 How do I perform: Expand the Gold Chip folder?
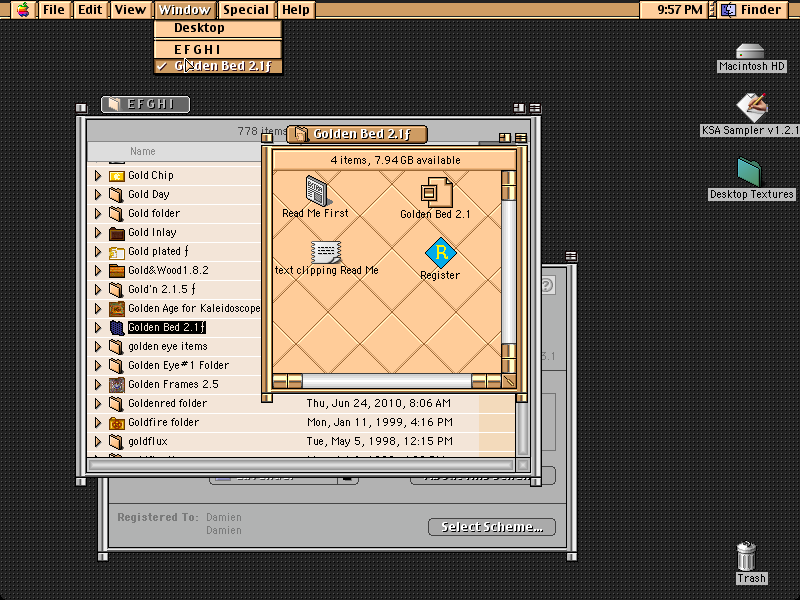(x=98, y=176)
